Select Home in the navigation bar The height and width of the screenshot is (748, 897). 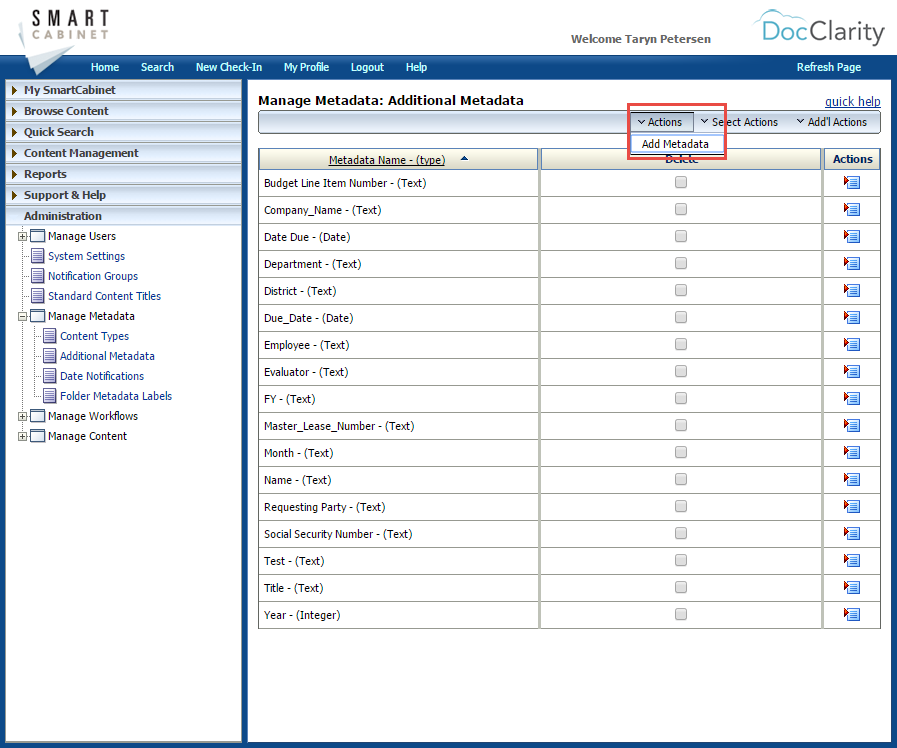point(104,67)
